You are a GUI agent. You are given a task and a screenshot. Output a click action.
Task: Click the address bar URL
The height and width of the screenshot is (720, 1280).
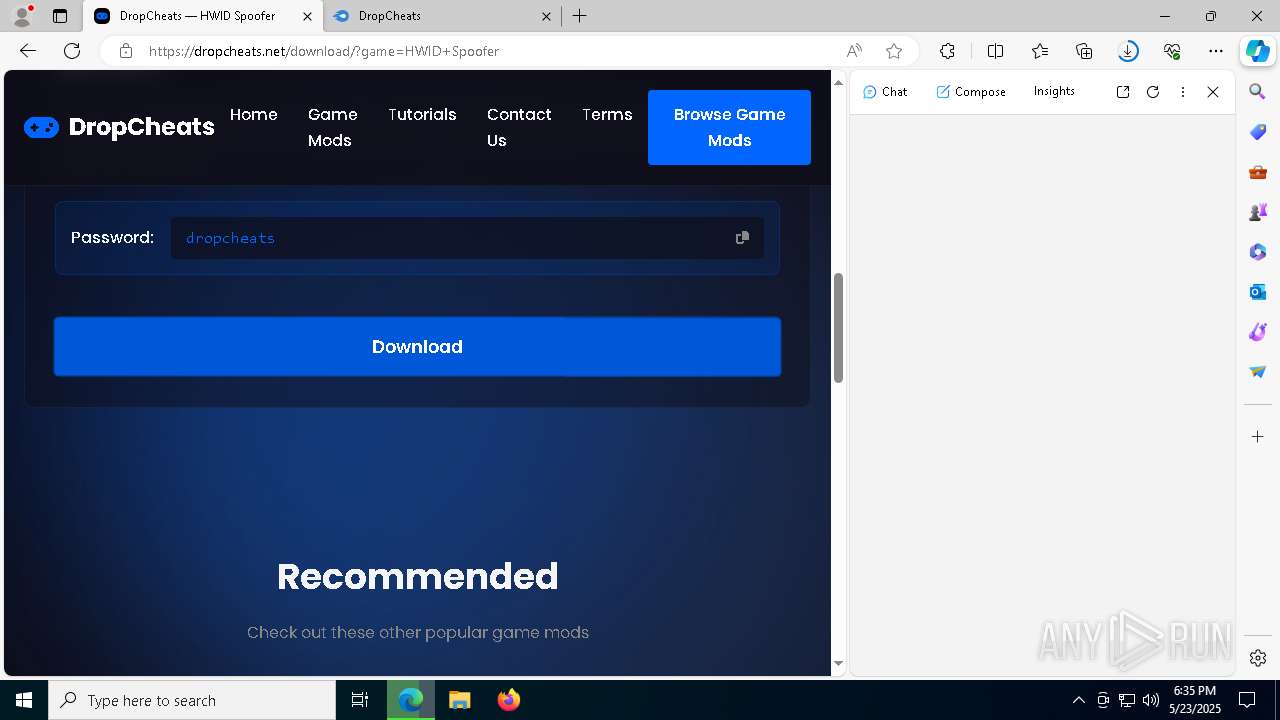click(324, 51)
